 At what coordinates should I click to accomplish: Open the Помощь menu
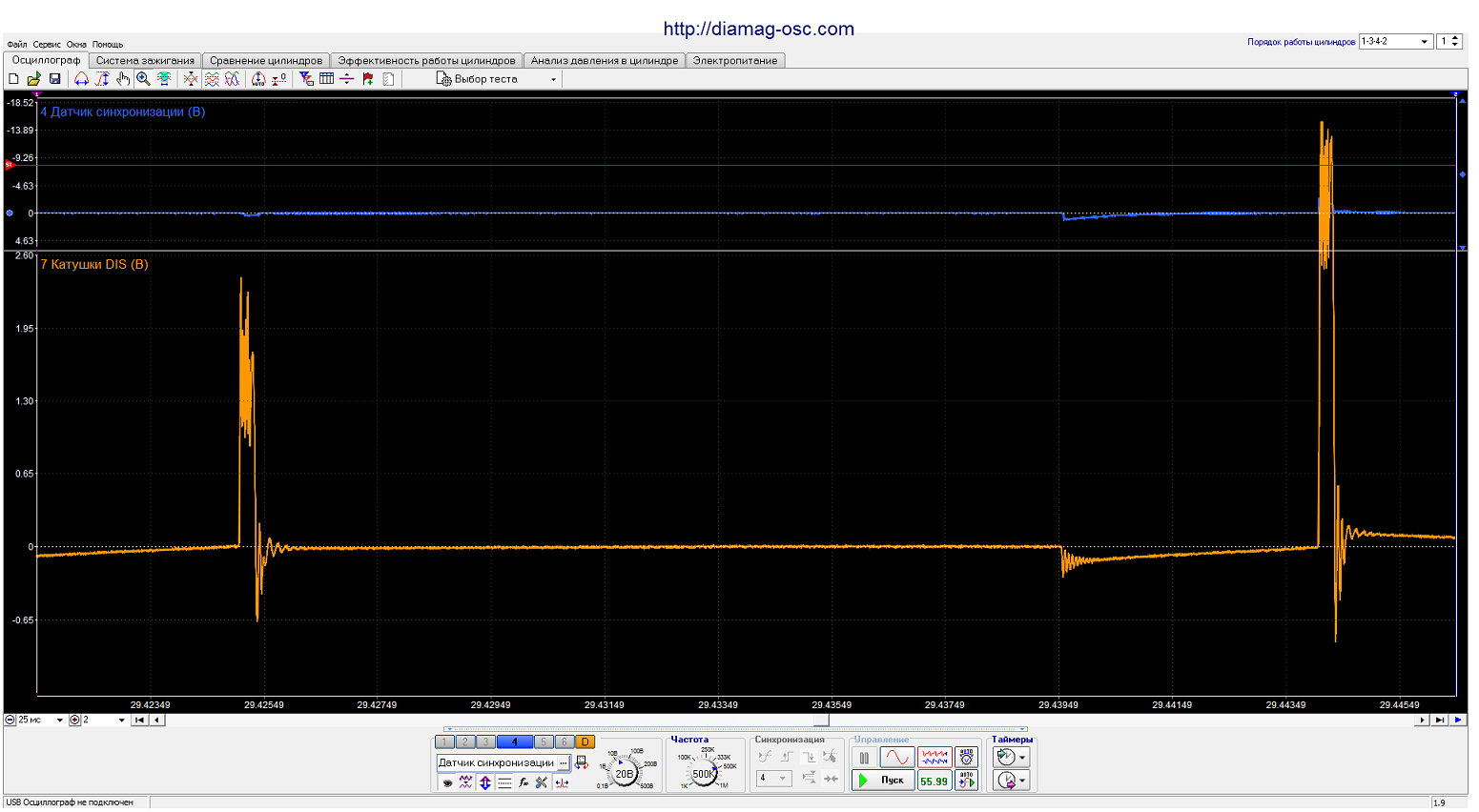pyautogui.click(x=108, y=45)
